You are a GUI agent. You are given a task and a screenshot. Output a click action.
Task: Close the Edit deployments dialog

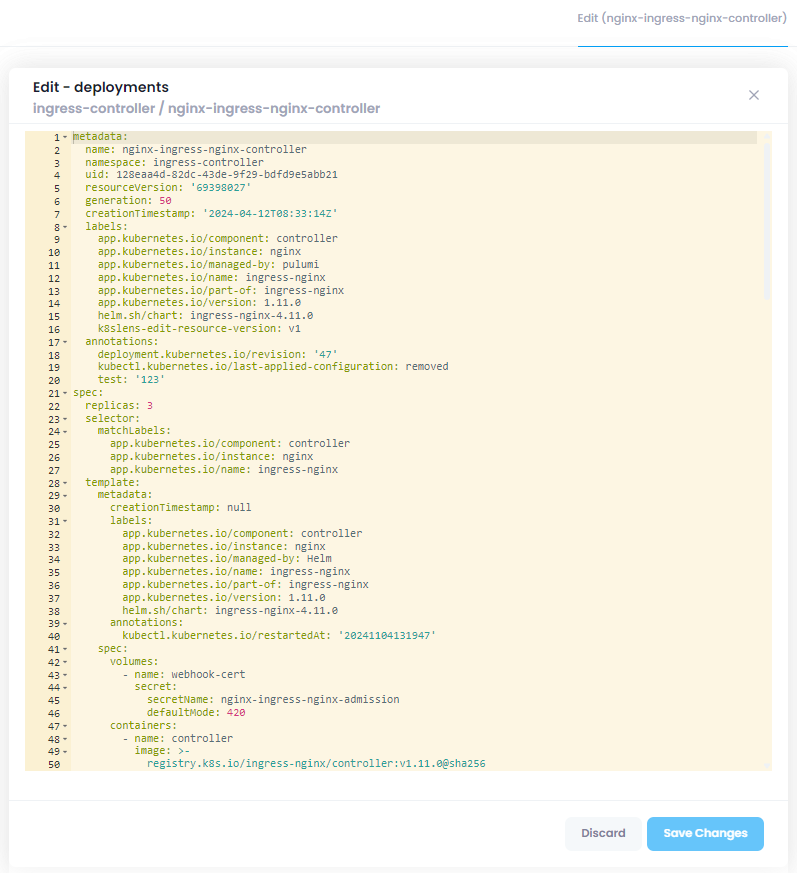[754, 95]
